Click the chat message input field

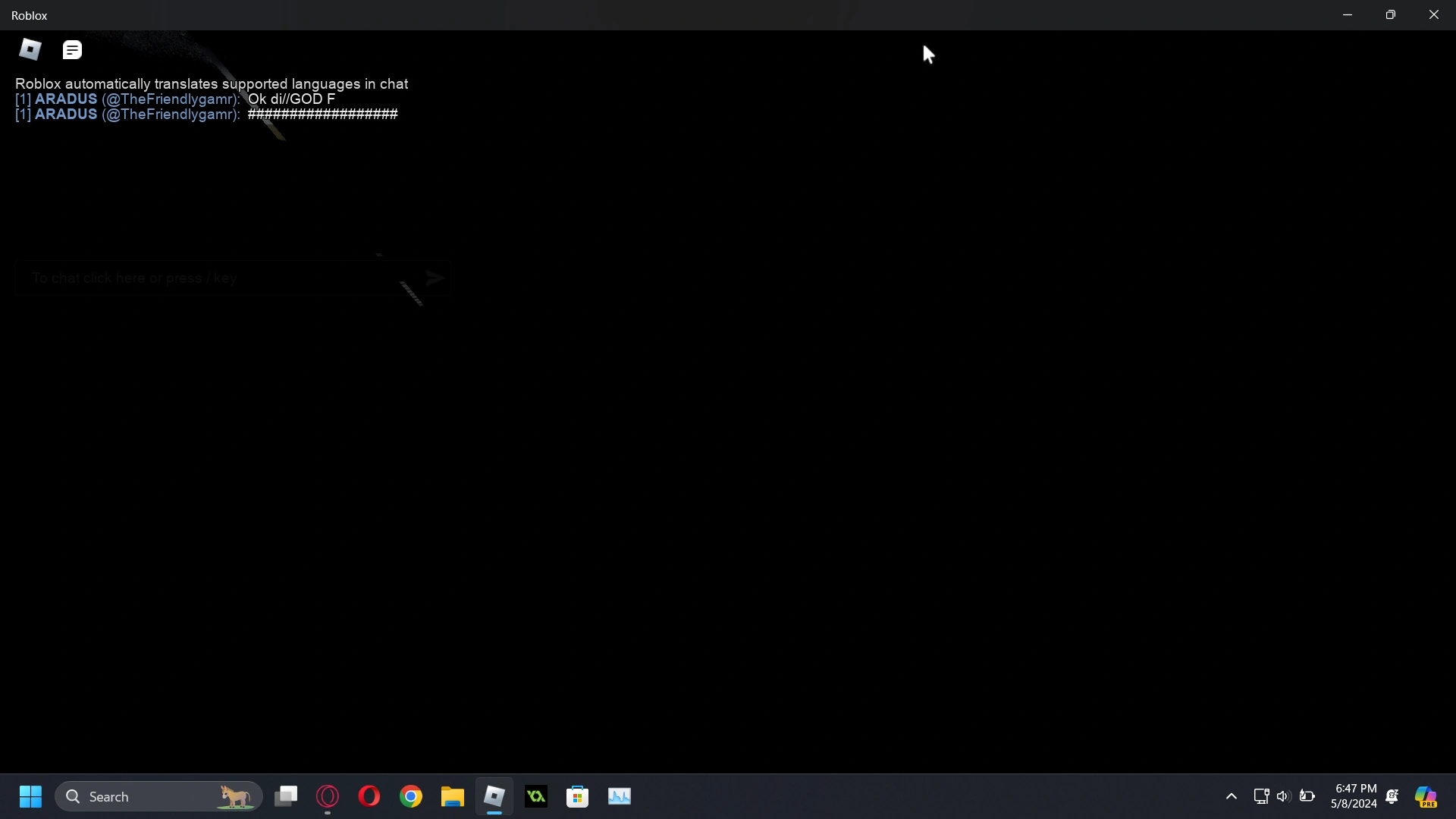click(x=212, y=278)
